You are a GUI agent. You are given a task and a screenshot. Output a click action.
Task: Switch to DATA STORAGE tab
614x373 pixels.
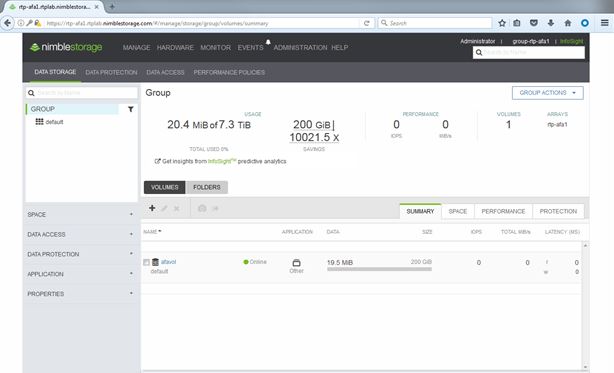coord(55,72)
